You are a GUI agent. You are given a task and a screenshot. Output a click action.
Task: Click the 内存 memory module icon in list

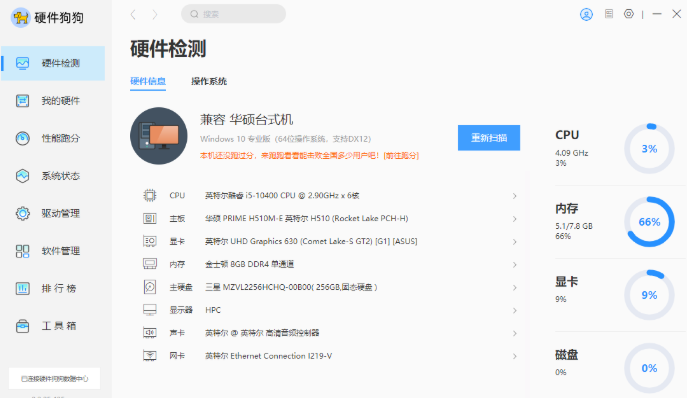pos(150,264)
